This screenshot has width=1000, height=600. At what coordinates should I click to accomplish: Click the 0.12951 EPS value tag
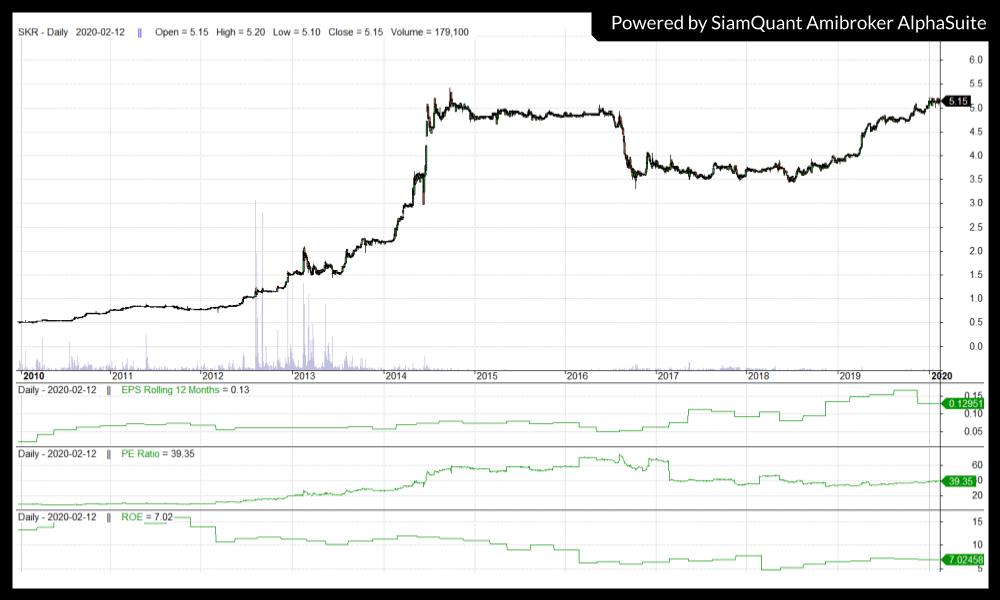[x=962, y=403]
